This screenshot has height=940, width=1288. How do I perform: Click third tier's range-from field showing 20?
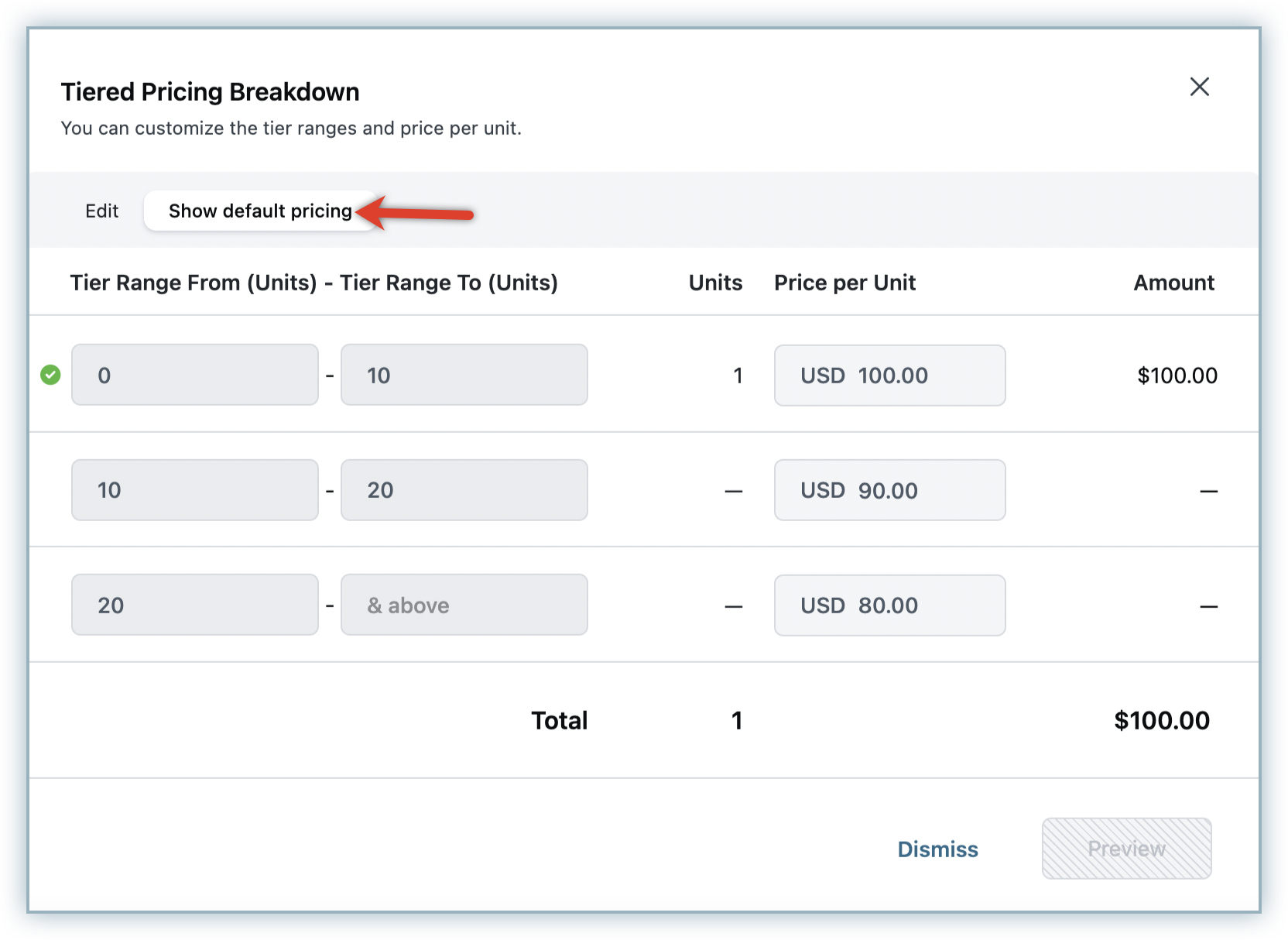tap(194, 605)
